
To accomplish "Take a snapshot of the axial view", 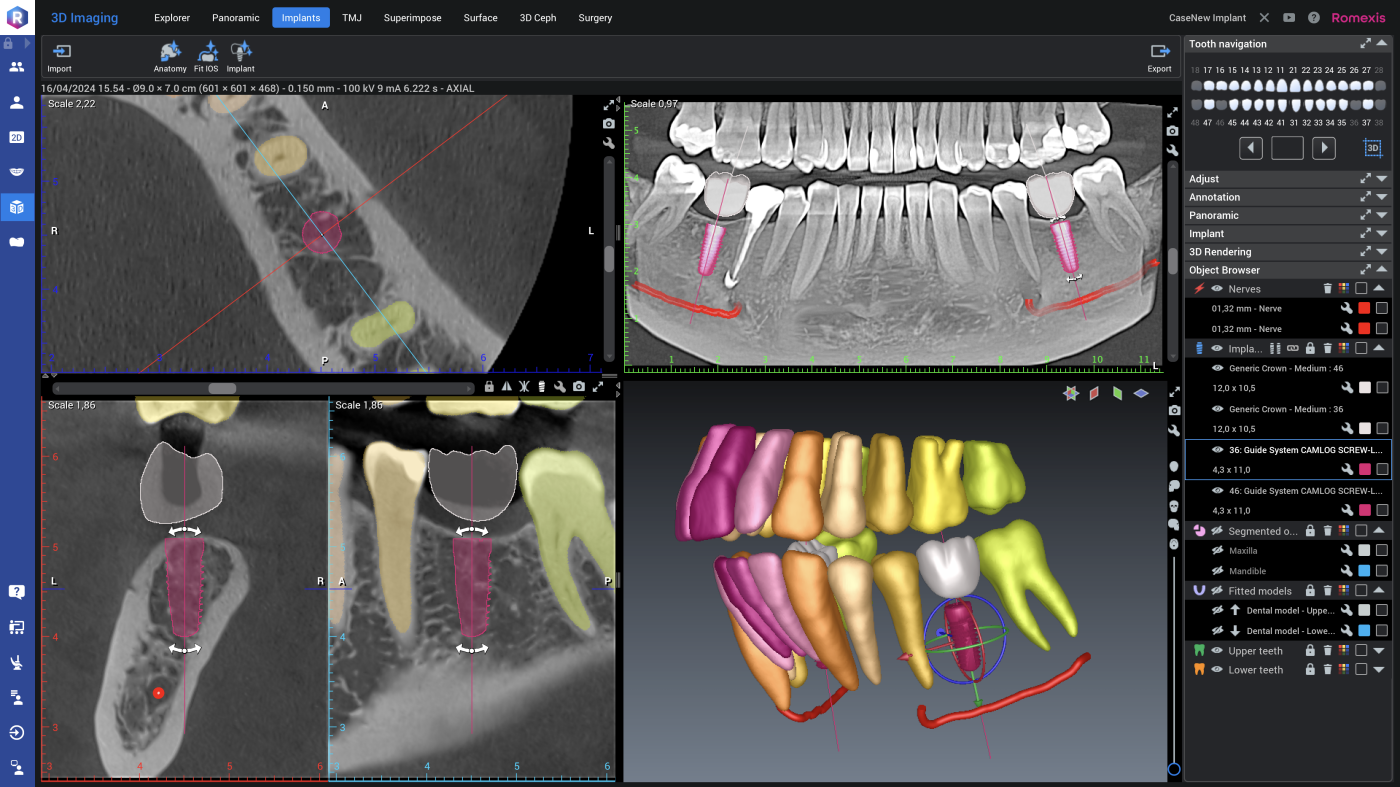I will click(609, 124).
